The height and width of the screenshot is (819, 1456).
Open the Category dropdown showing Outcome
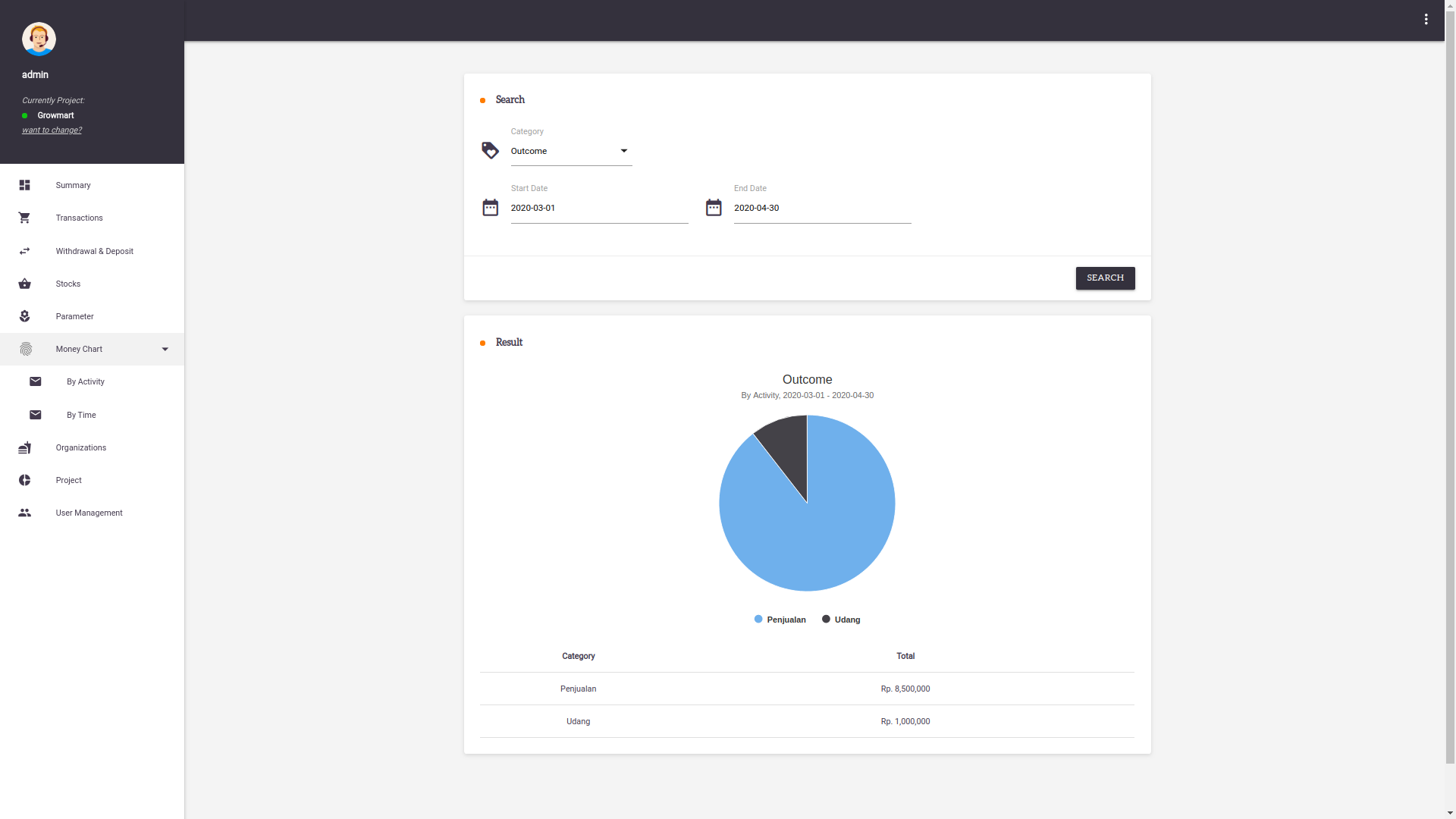(x=570, y=151)
